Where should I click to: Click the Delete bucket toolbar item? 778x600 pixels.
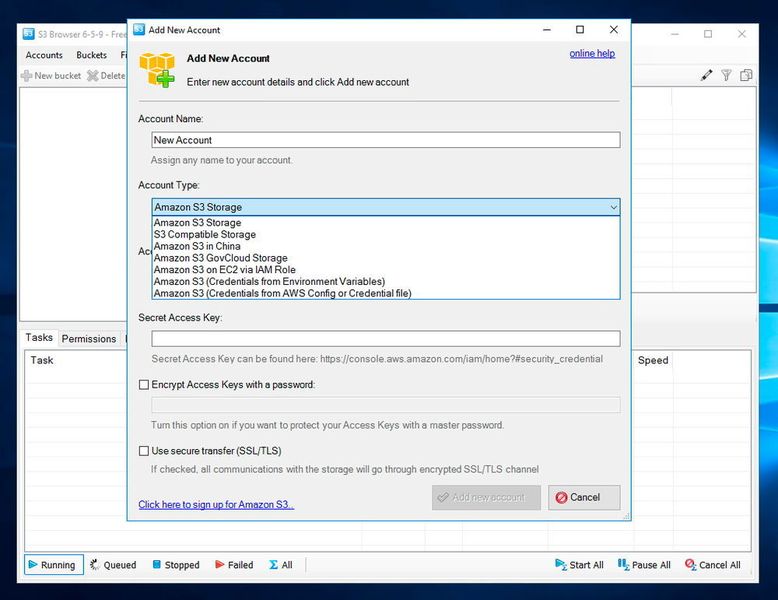(x=106, y=75)
